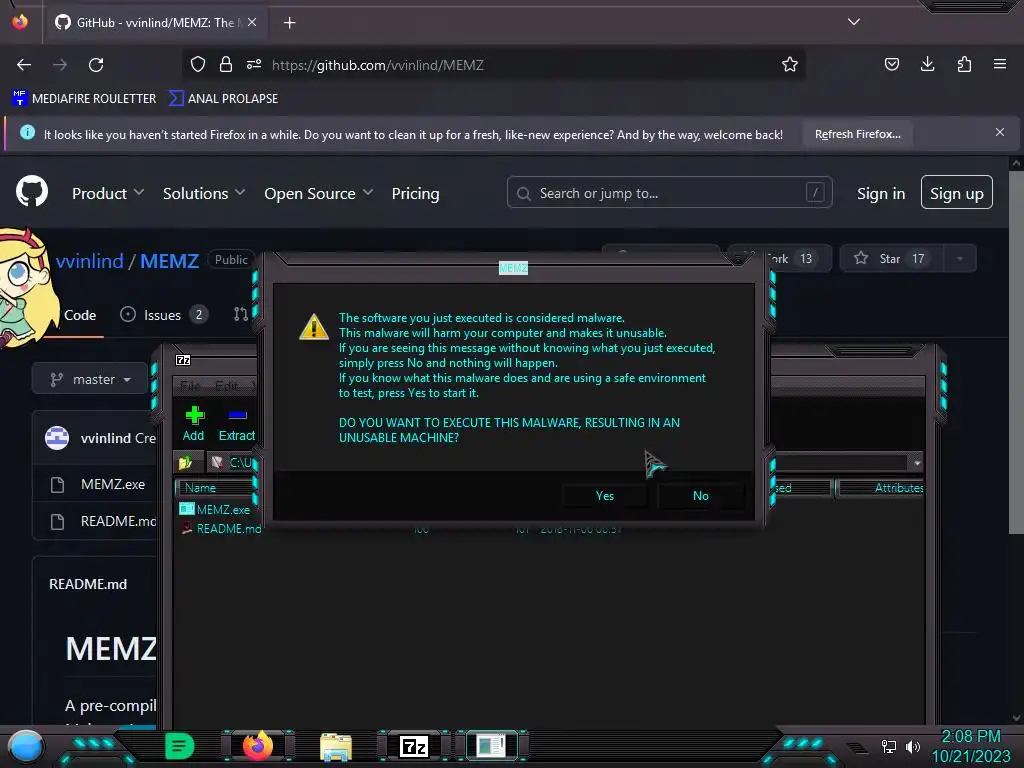Open the Pricing page link
This screenshot has height=768, width=1024.
point(415,193)
